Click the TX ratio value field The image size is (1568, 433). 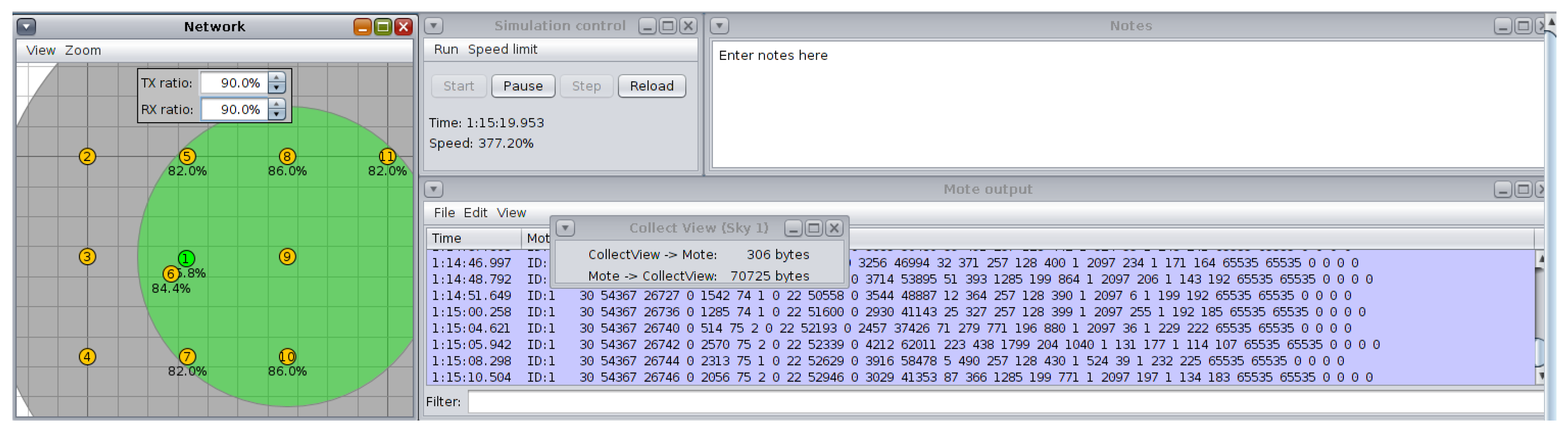pos(235,83)
